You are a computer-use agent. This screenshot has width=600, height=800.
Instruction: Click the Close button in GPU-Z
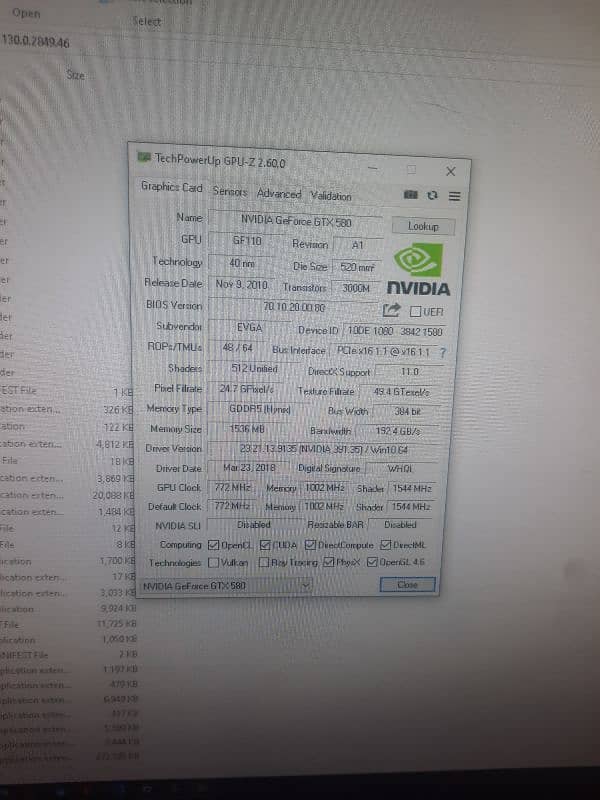[407, 585]
